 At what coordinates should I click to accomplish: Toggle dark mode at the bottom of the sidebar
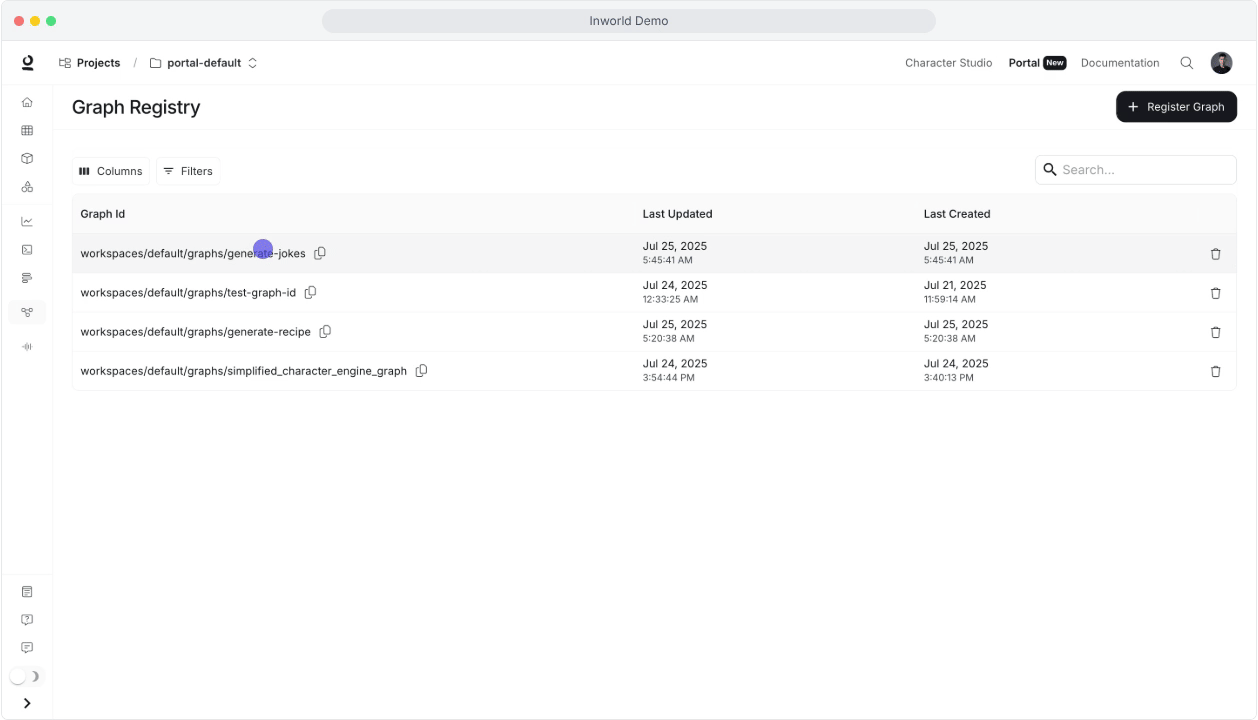coord(27,675)
